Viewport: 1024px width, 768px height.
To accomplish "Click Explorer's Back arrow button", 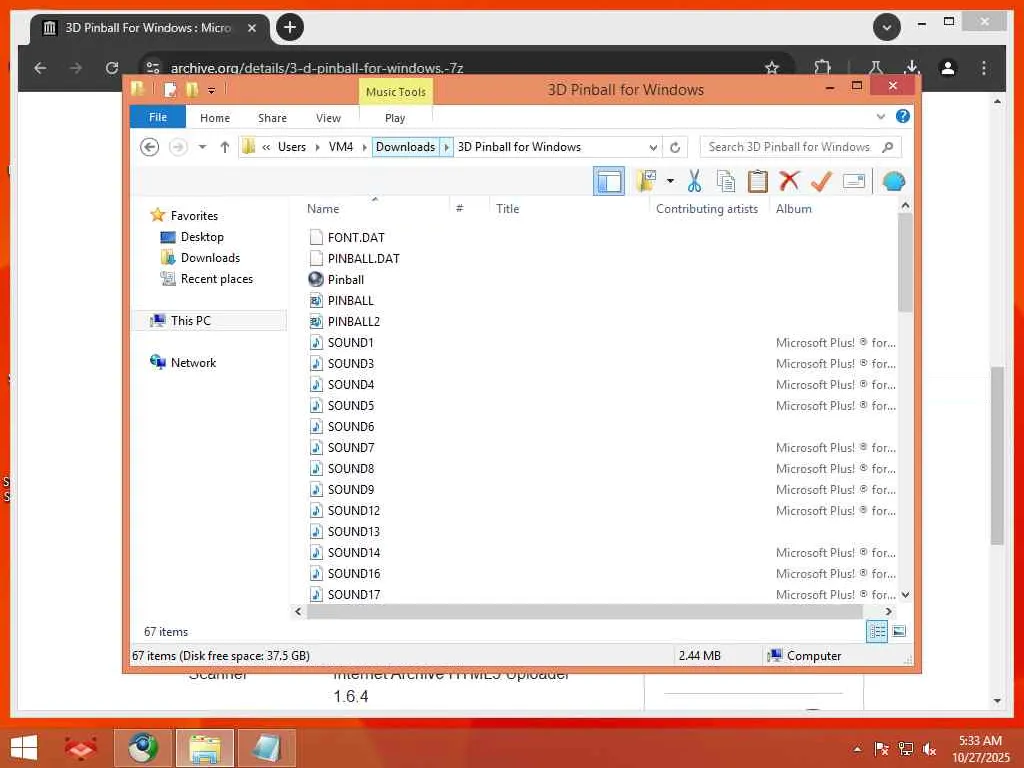I will point(150,147).
